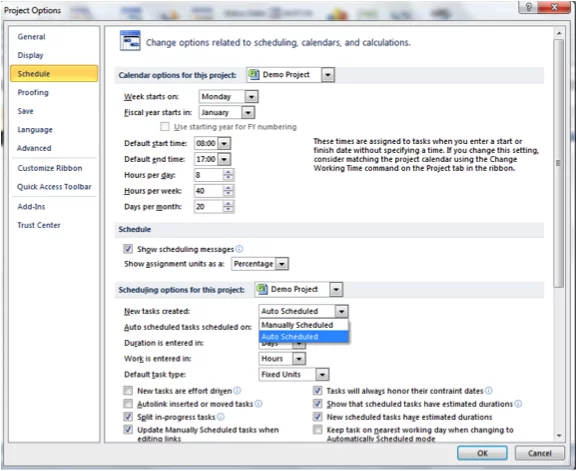Viewport: 577px width, 471px height.
Task: Open the Save options category
Action: click(25, 111)
